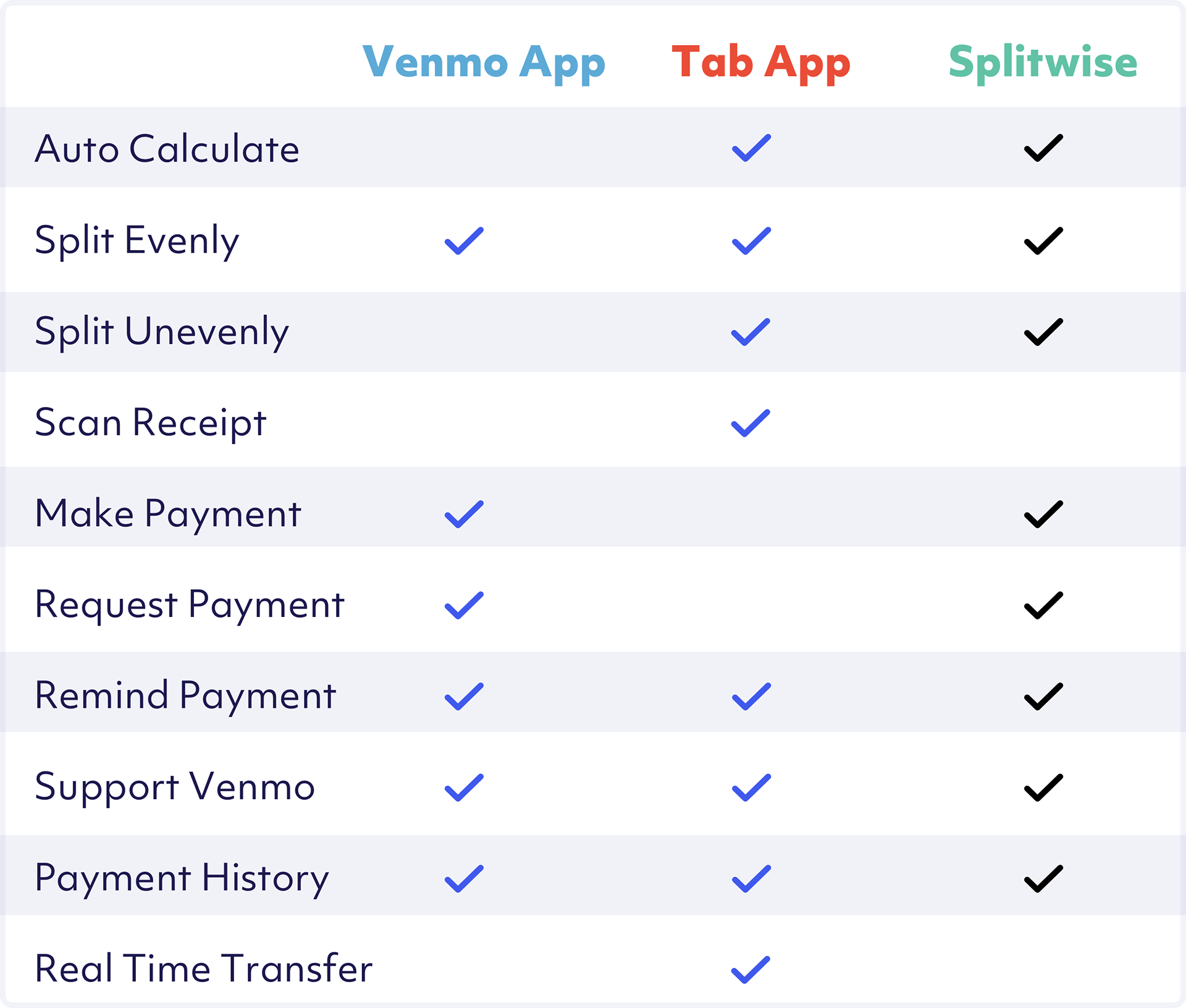
Task: Select the Splitwise column header
Action: pos(1043,63)
